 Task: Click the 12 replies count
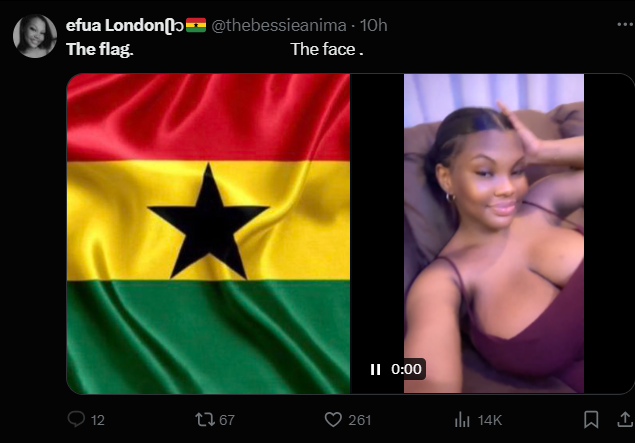click(x=97, y=420)
